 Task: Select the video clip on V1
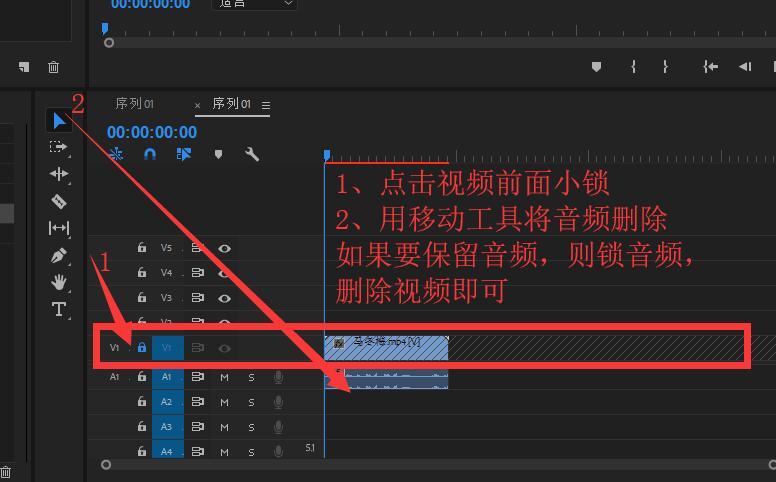(x=387, y=348)
